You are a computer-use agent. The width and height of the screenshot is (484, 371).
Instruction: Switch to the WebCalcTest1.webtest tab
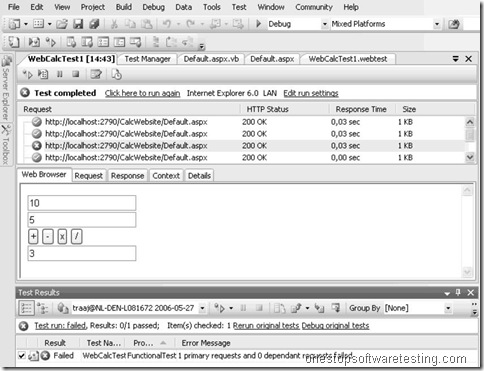tap(348, 59)
